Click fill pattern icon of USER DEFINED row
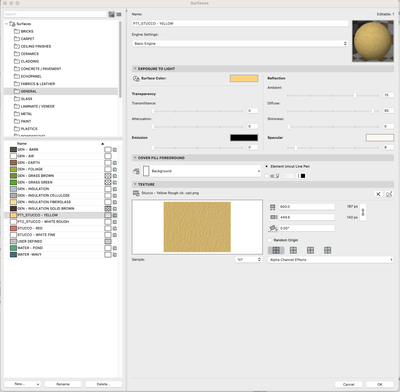Image resolution: width=400 pixels, height=392 pixels. coord(108,241)
